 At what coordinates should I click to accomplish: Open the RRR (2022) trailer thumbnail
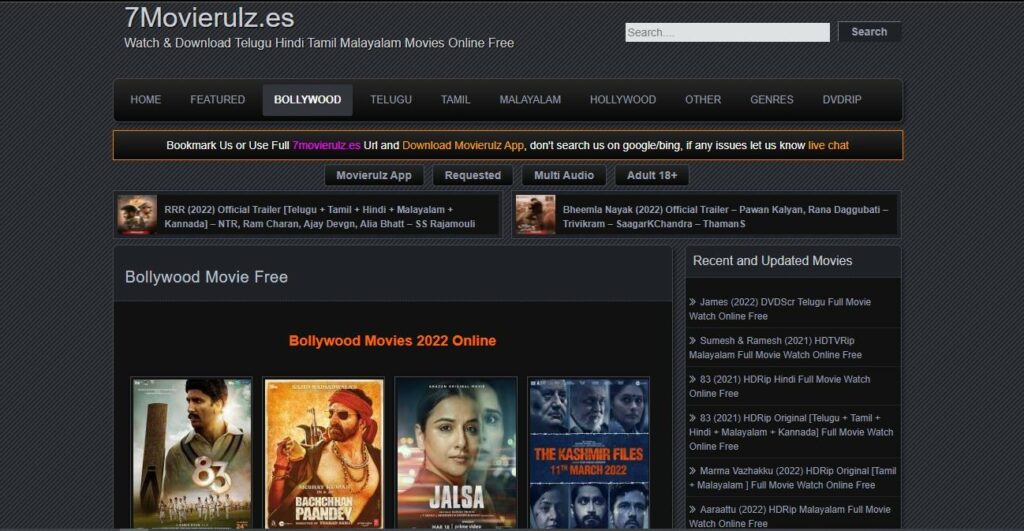pyautogui.click(x=137, y=214)
